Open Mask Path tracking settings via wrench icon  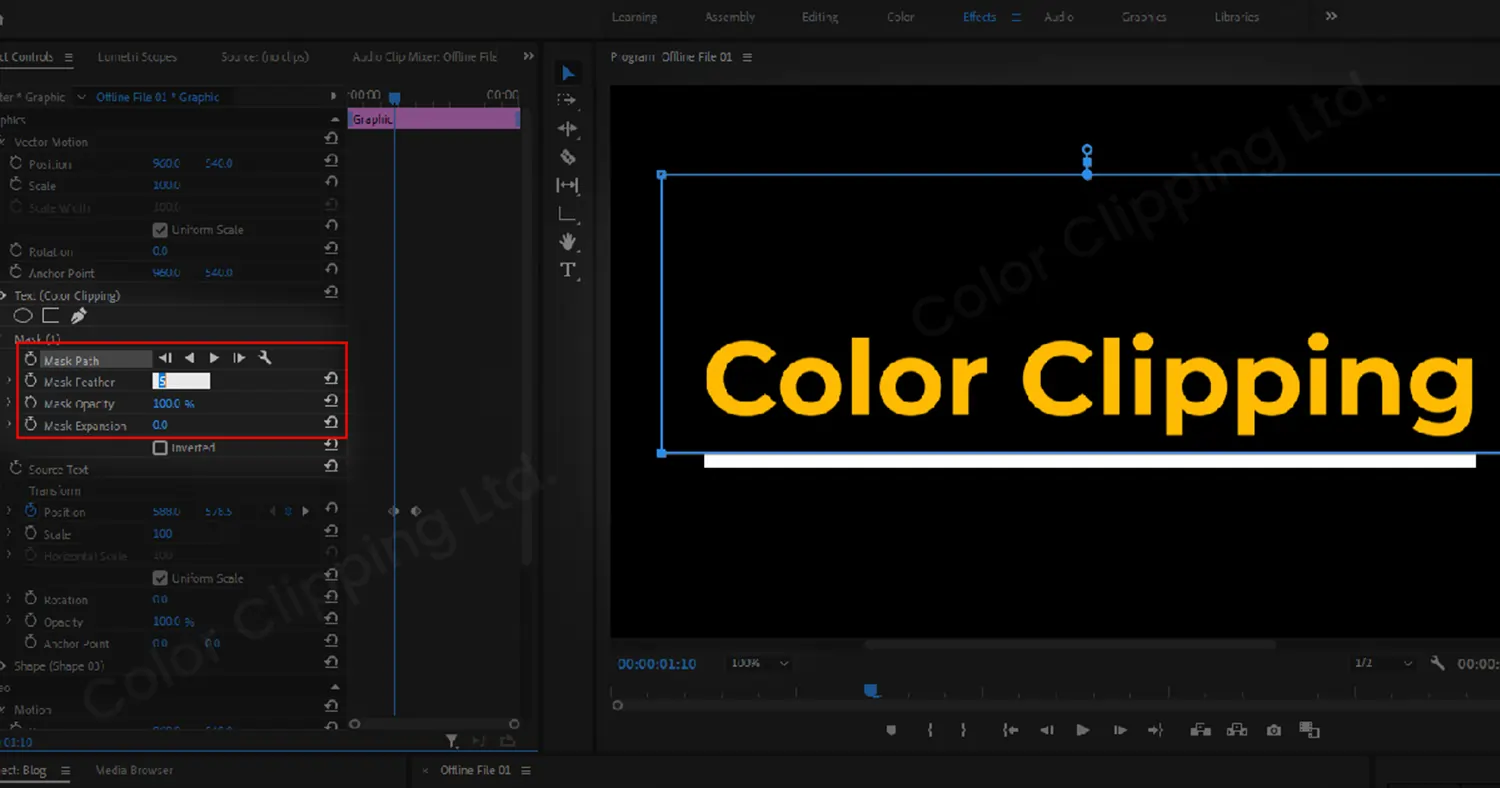point(265,357)
